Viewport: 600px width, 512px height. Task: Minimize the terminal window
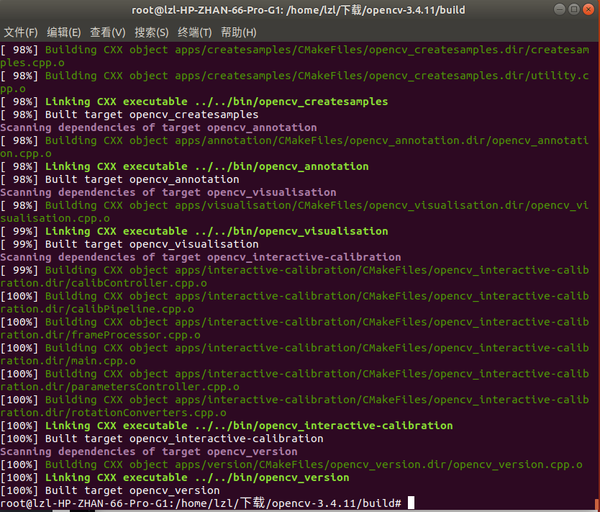[559, 10]
